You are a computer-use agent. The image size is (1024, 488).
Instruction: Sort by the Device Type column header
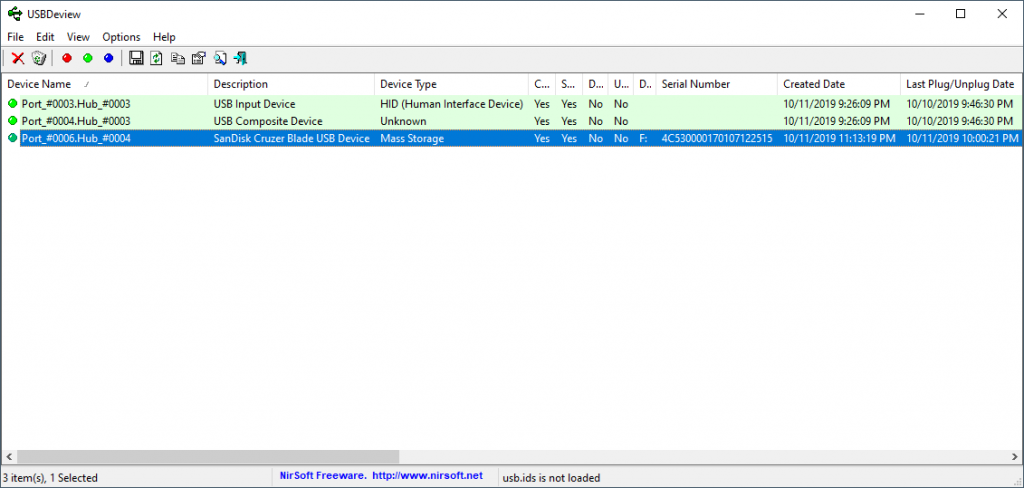(452, 84)
